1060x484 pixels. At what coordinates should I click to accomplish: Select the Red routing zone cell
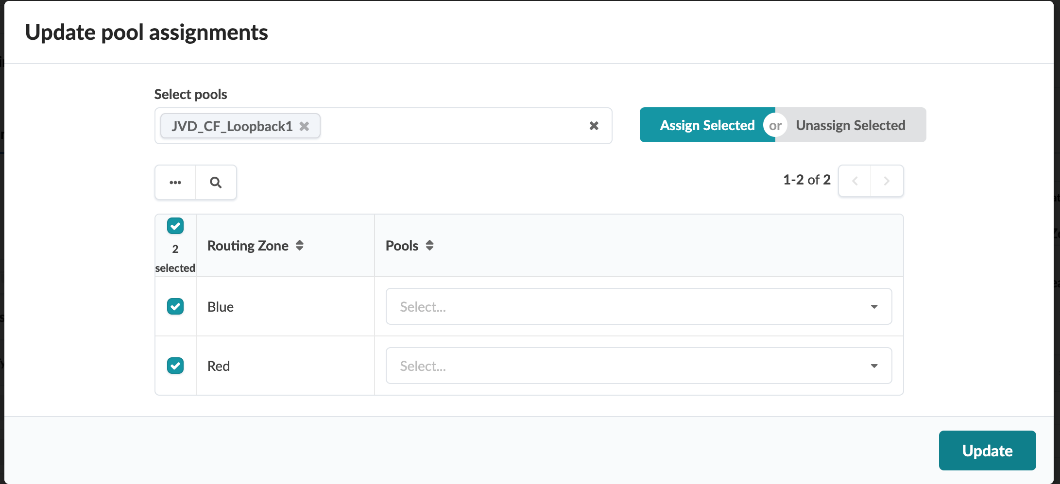click(x=219, y=366)
